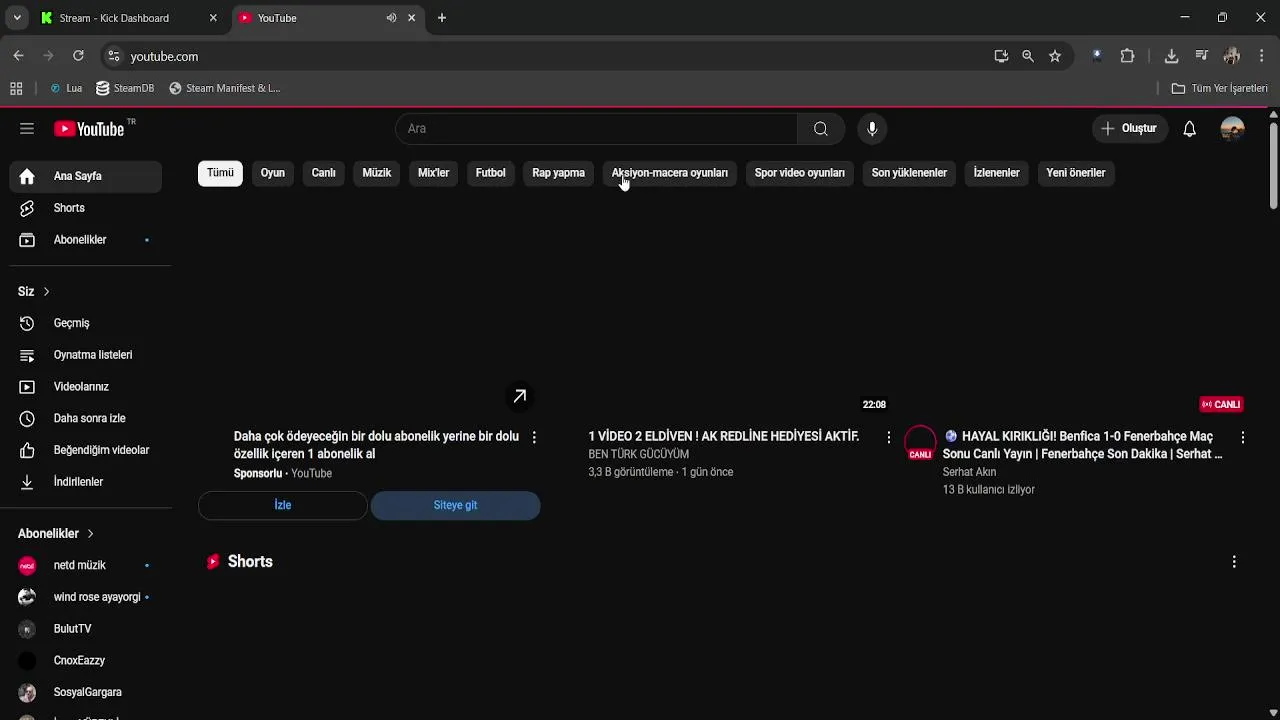Click the search magnifier button
The image size is (1280, 720).
(x=820, y=128)
